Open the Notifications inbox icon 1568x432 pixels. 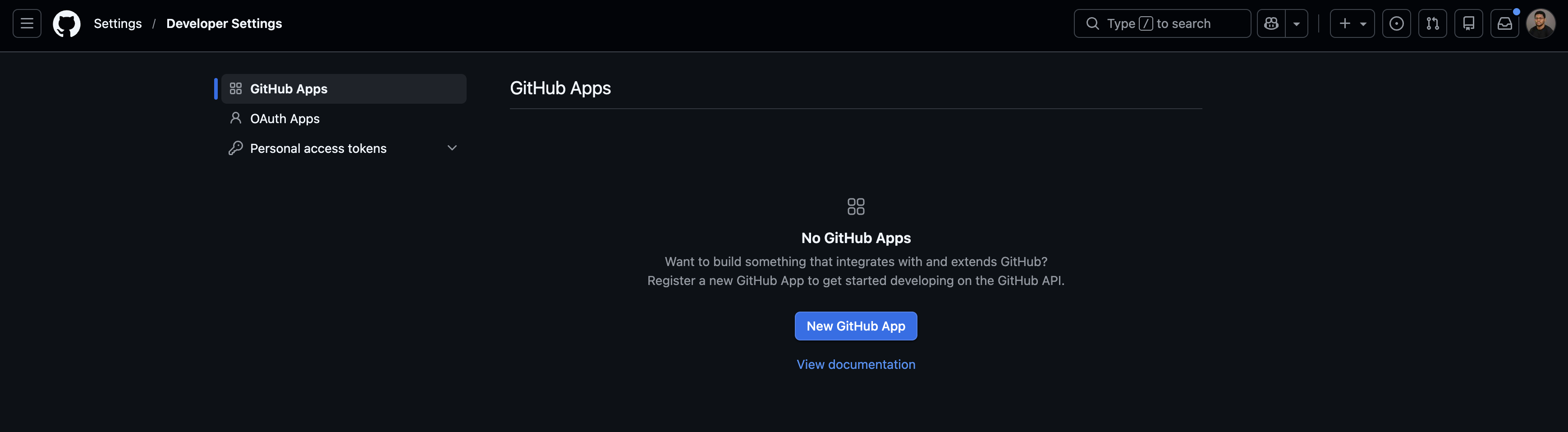point(1505,24)
